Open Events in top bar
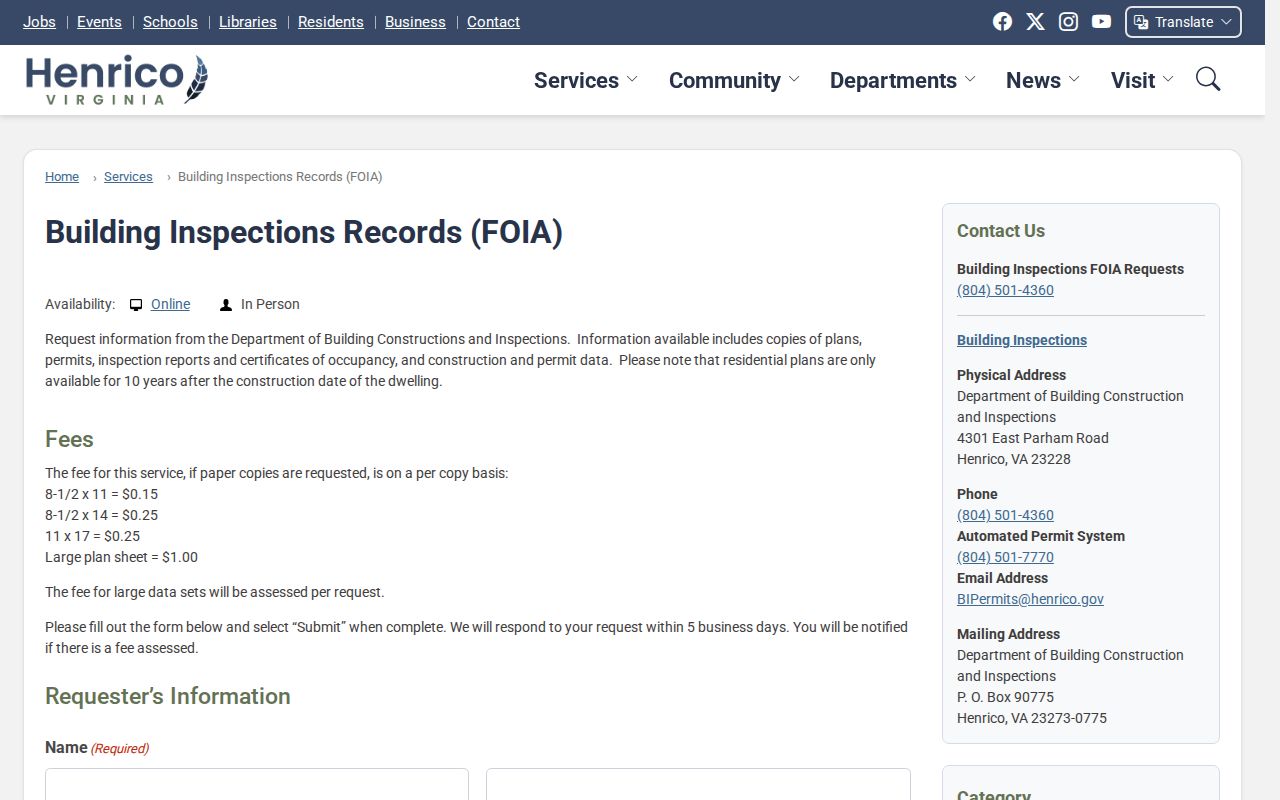 click(99, 22)
